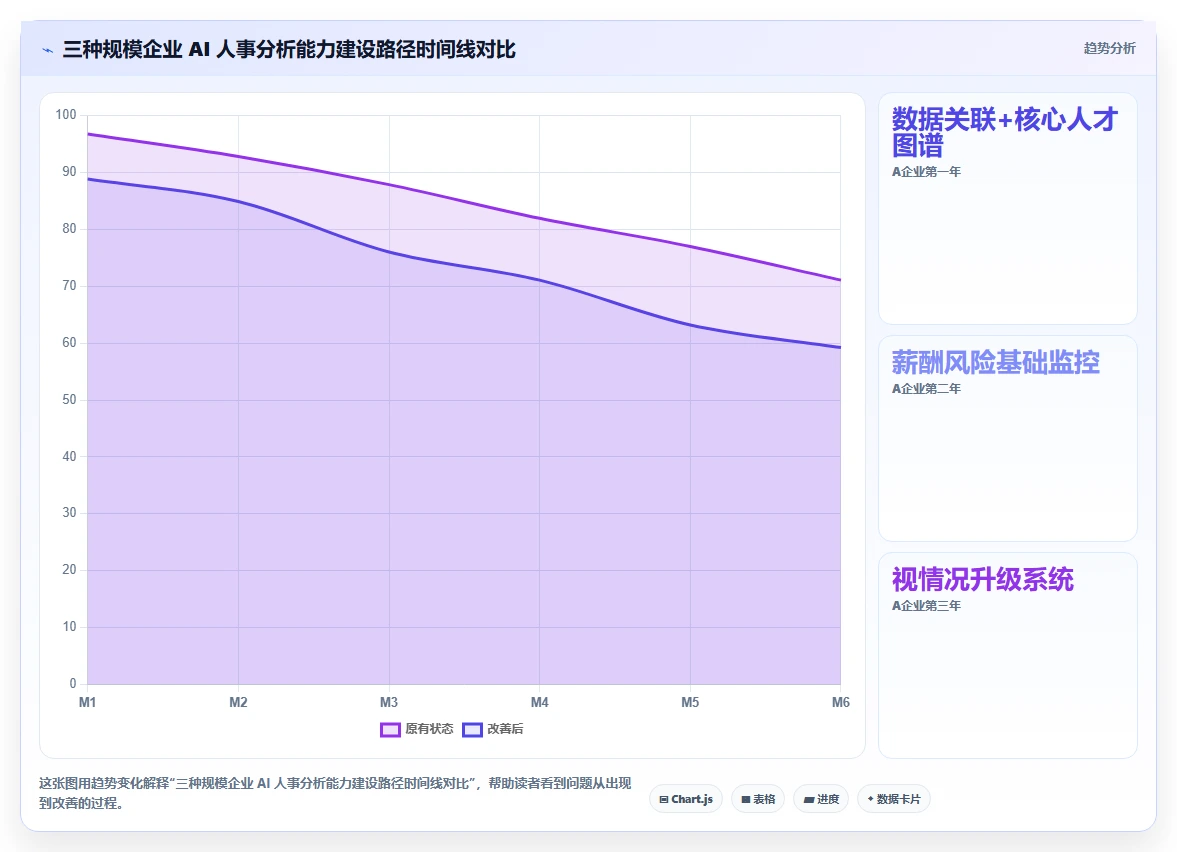This screenshot has width=1177, height=852.
Task: Click the Chart.js chip's small icon
Action: pyautogui.click(x=664, y=799)
